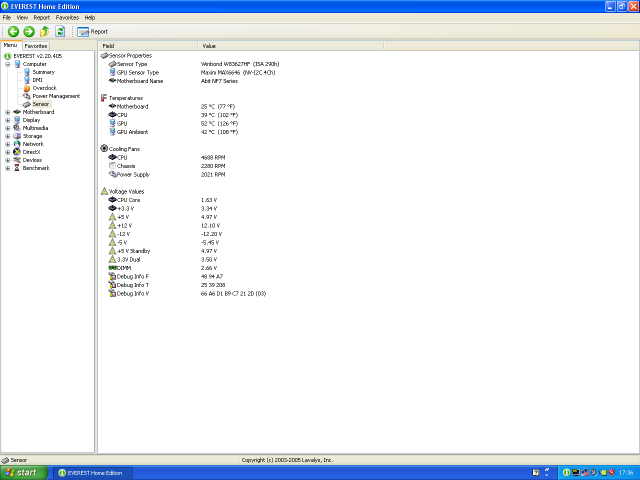The image size is (640, 480).
Task: Click the CPU Core voltage row icon
Action: click(112, 200)
